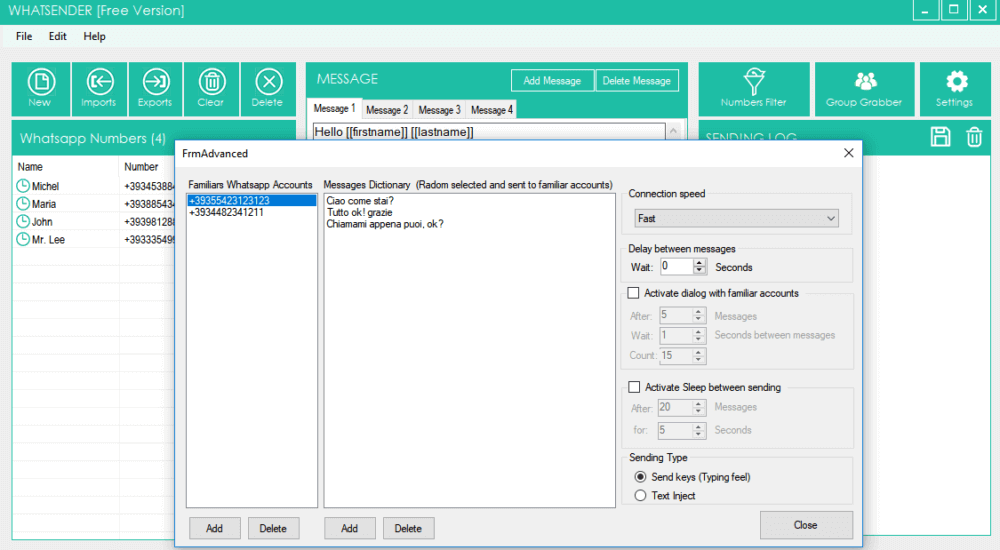Click the Seconds between messages Wait spinner
The width and height of the screenshot is (1000, 550).
pyautogui.click(x=698, y=335)
